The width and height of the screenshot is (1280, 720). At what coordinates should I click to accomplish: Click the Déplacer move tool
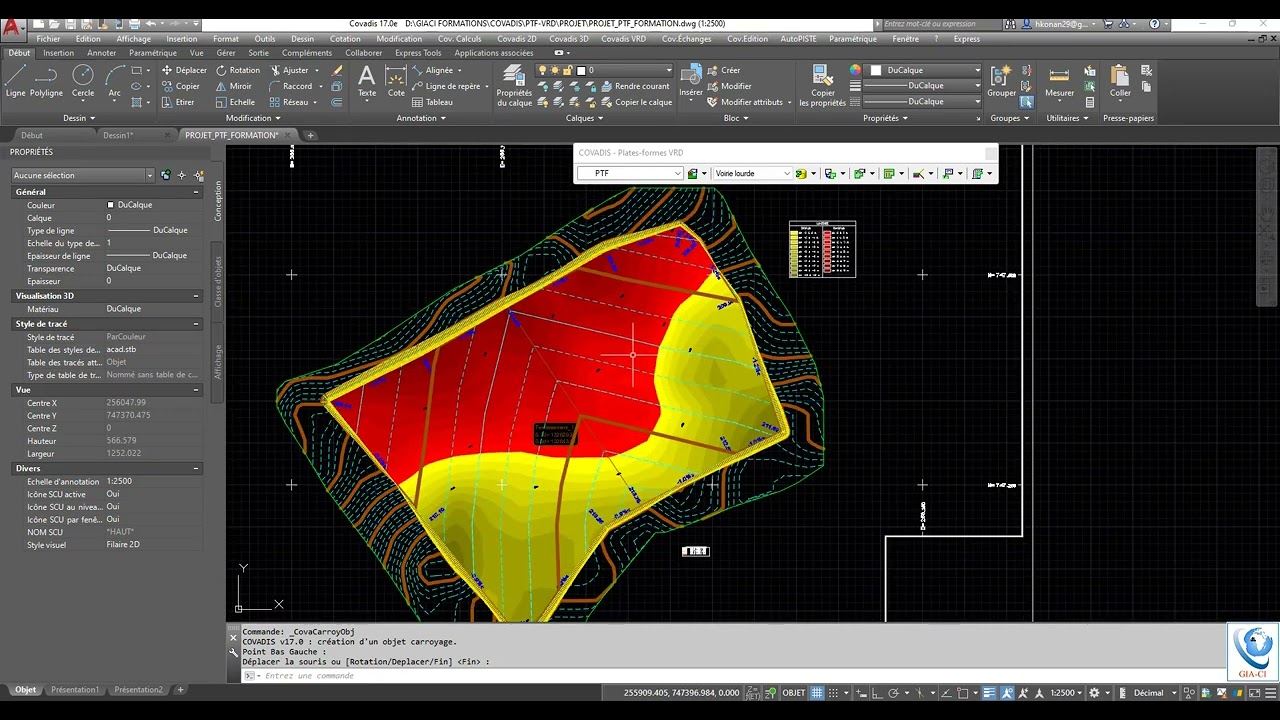tap(183, 70)
